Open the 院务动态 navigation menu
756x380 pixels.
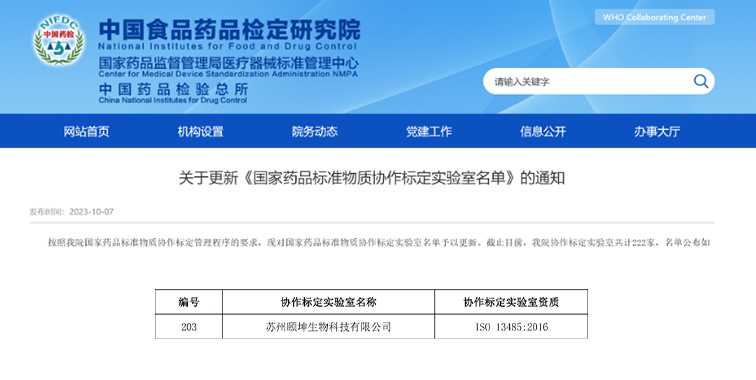(x=315, y=131)
